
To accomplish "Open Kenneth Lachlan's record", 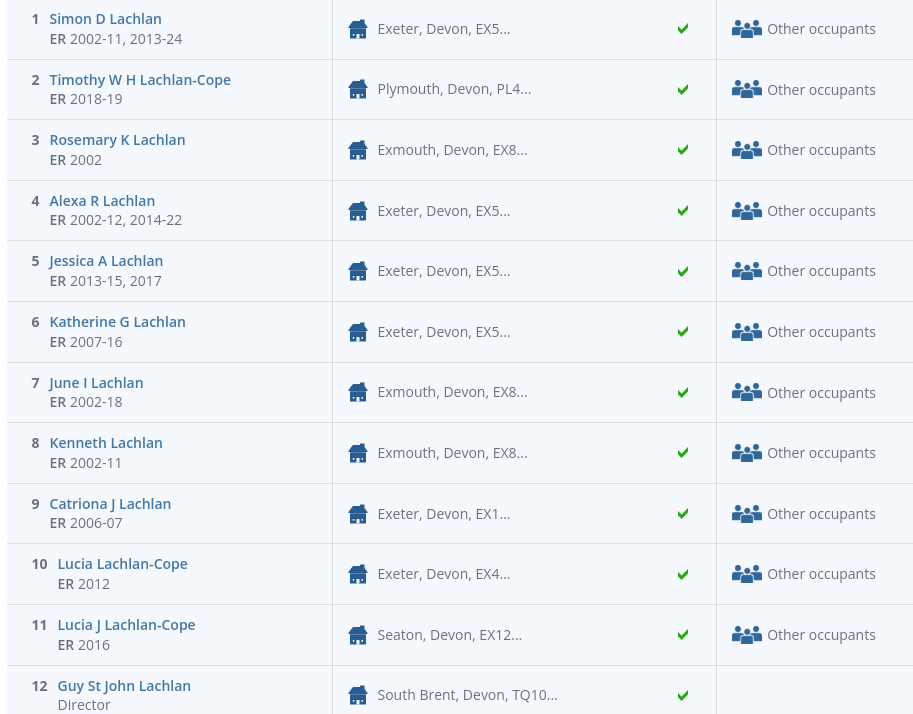I will click(x=106, y=443).
